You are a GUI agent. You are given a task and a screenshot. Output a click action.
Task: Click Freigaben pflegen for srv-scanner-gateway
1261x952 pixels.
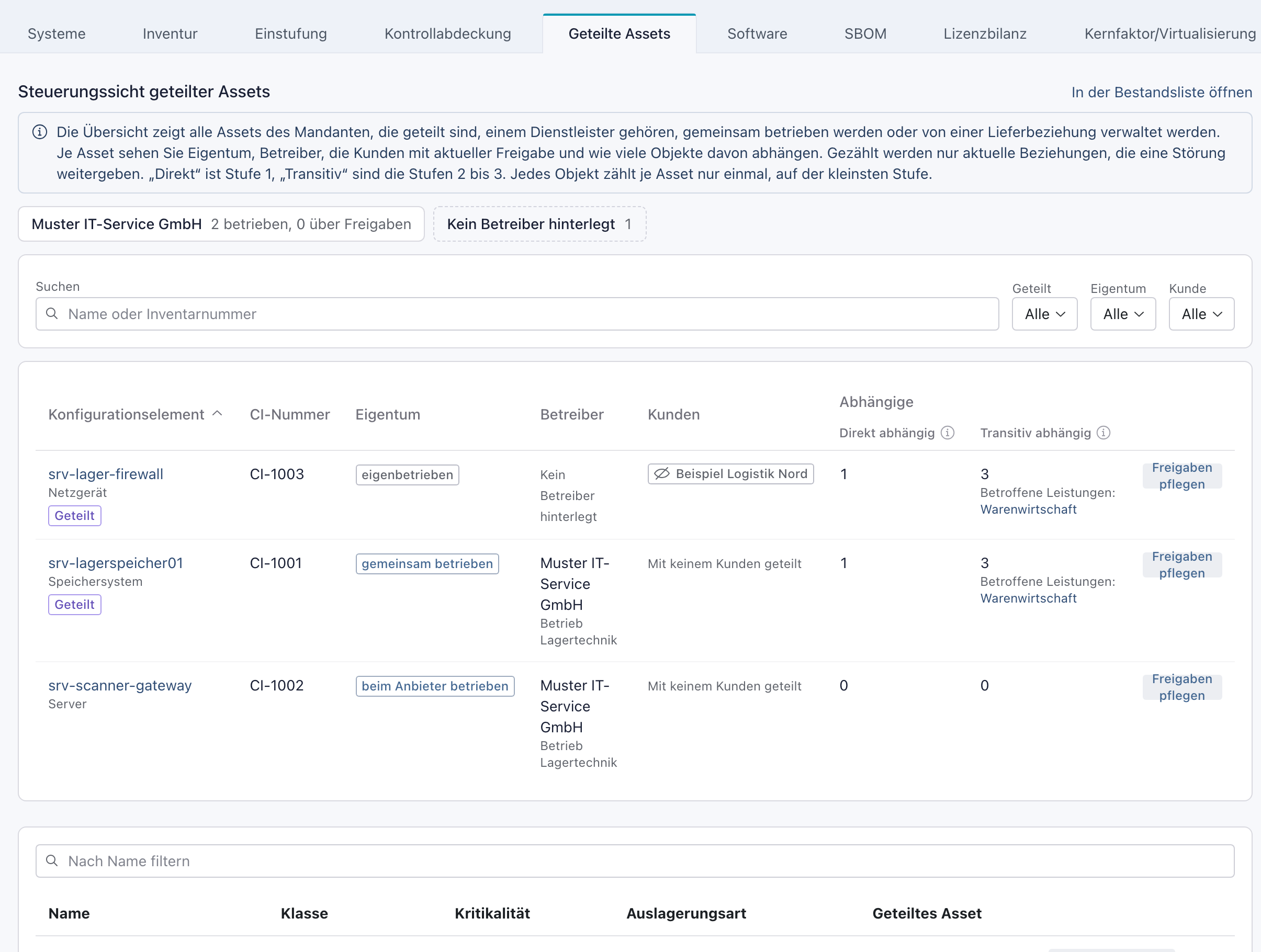coord(1182,687)
